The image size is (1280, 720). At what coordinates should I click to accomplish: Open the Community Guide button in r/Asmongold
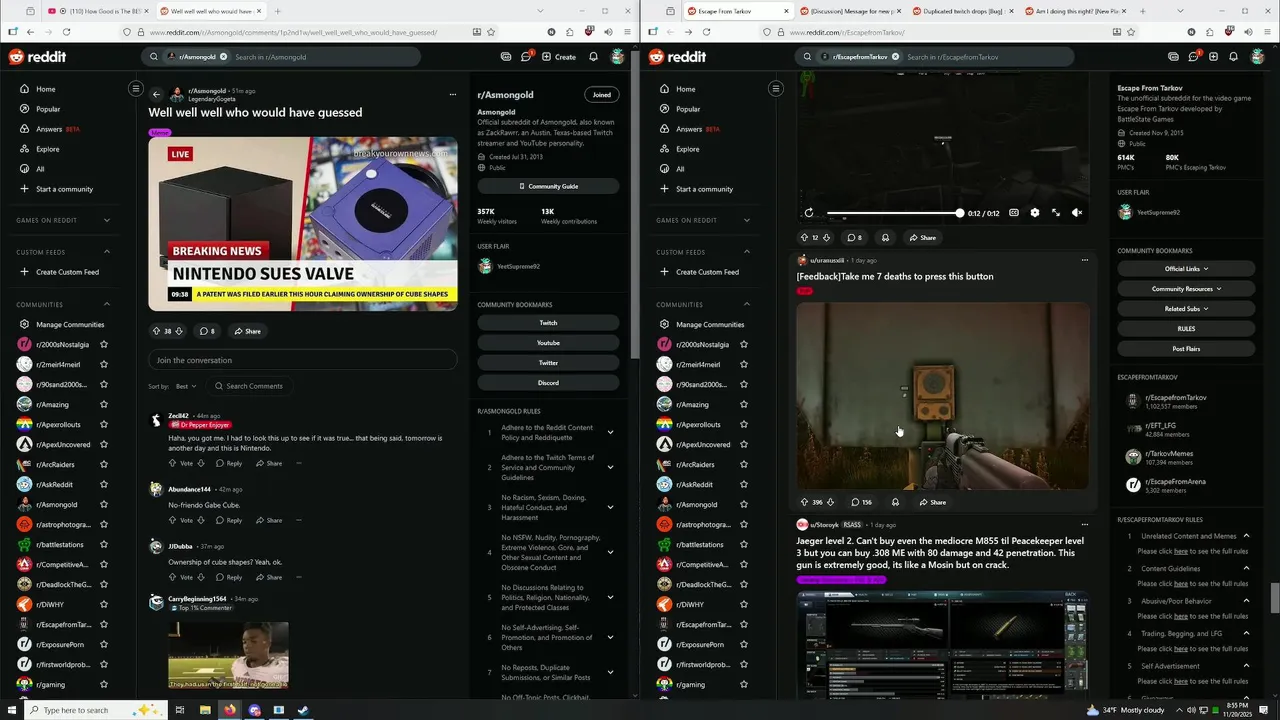pos(548,187)
